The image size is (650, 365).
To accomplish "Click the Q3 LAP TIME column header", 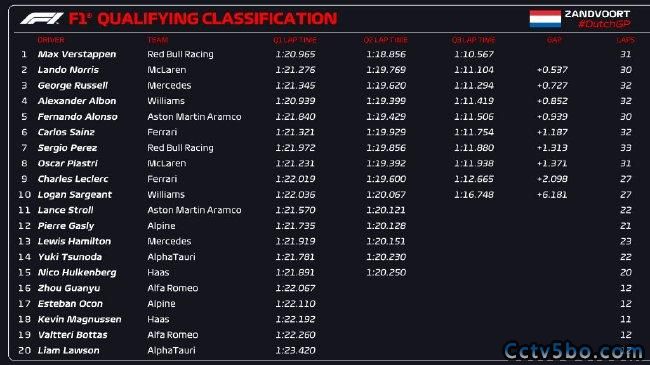I will (x=473, y=40).
